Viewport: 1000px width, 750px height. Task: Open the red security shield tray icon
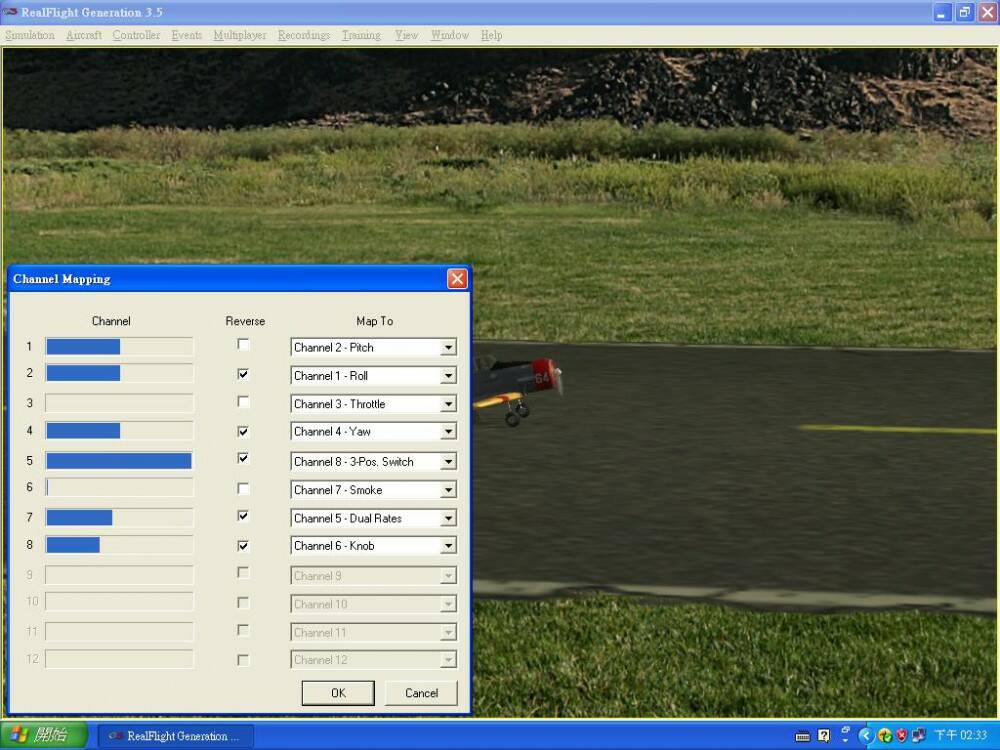point(901,735)
